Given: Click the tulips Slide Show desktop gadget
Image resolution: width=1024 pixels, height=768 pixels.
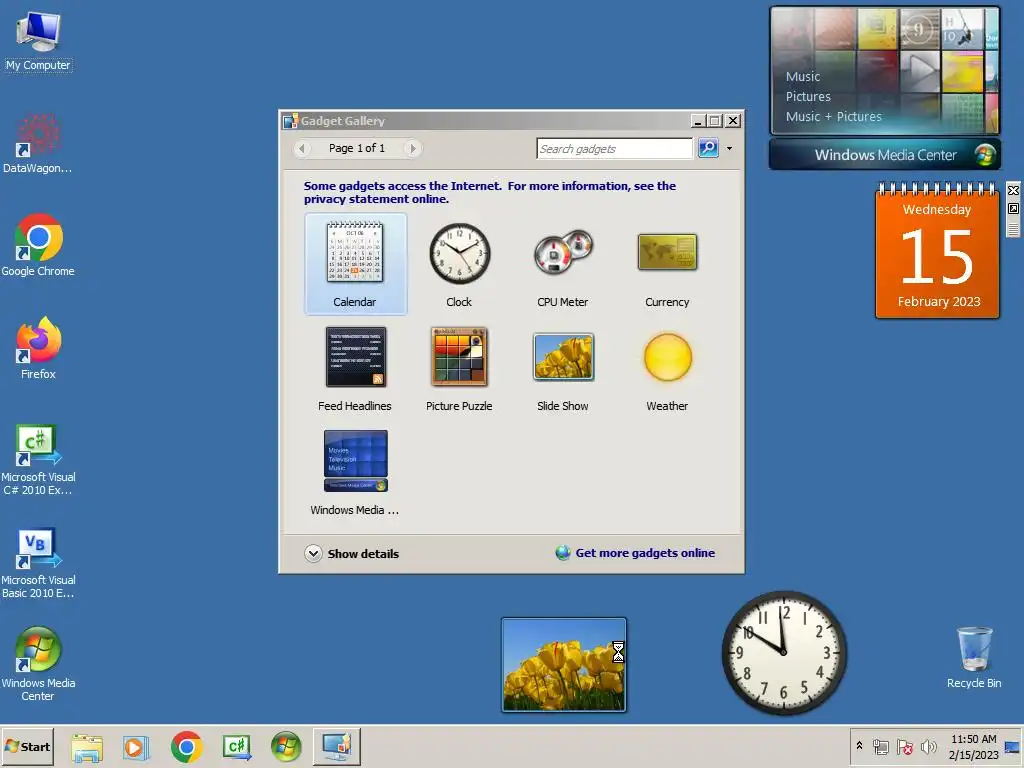Looking at the screenshot, I should 564,664.
